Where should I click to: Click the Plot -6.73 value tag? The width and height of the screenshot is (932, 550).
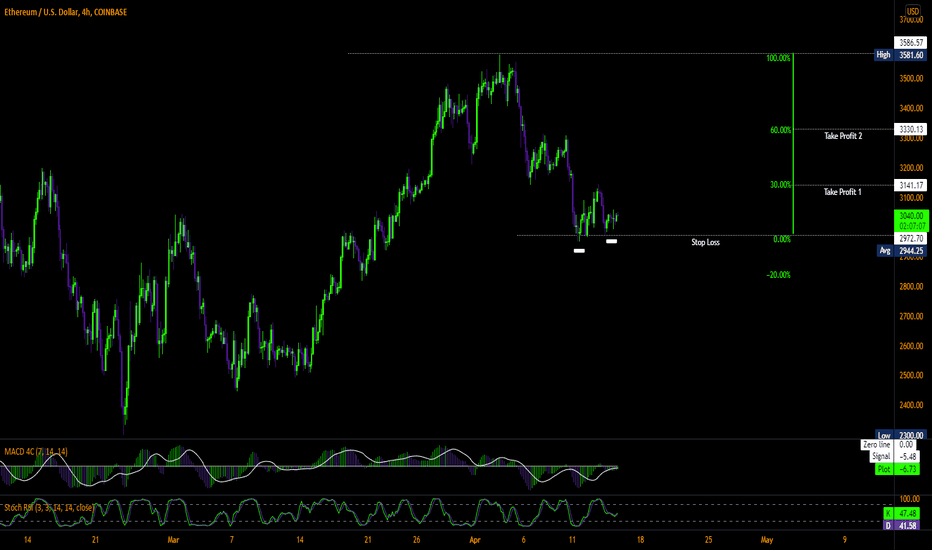click(898, 469)
